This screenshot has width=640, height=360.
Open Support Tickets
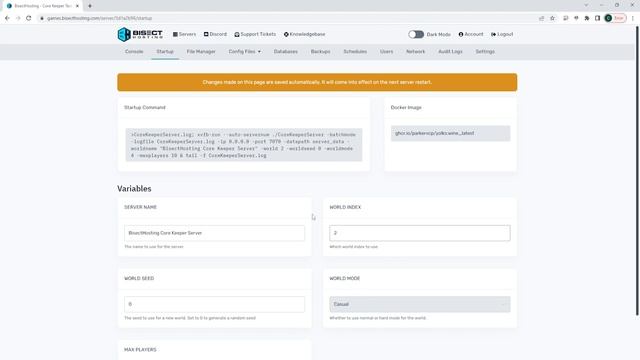pos(255,34)
